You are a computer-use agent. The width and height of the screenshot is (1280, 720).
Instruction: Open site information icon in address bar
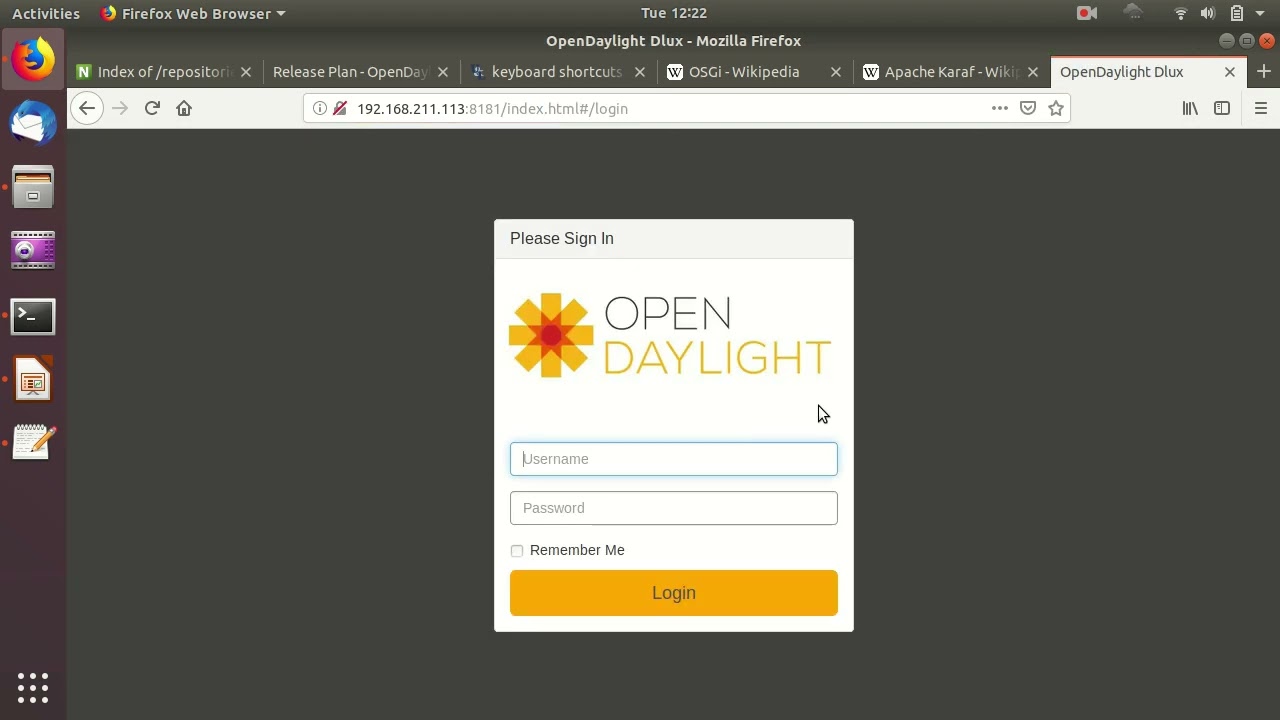tap(319, 108)
